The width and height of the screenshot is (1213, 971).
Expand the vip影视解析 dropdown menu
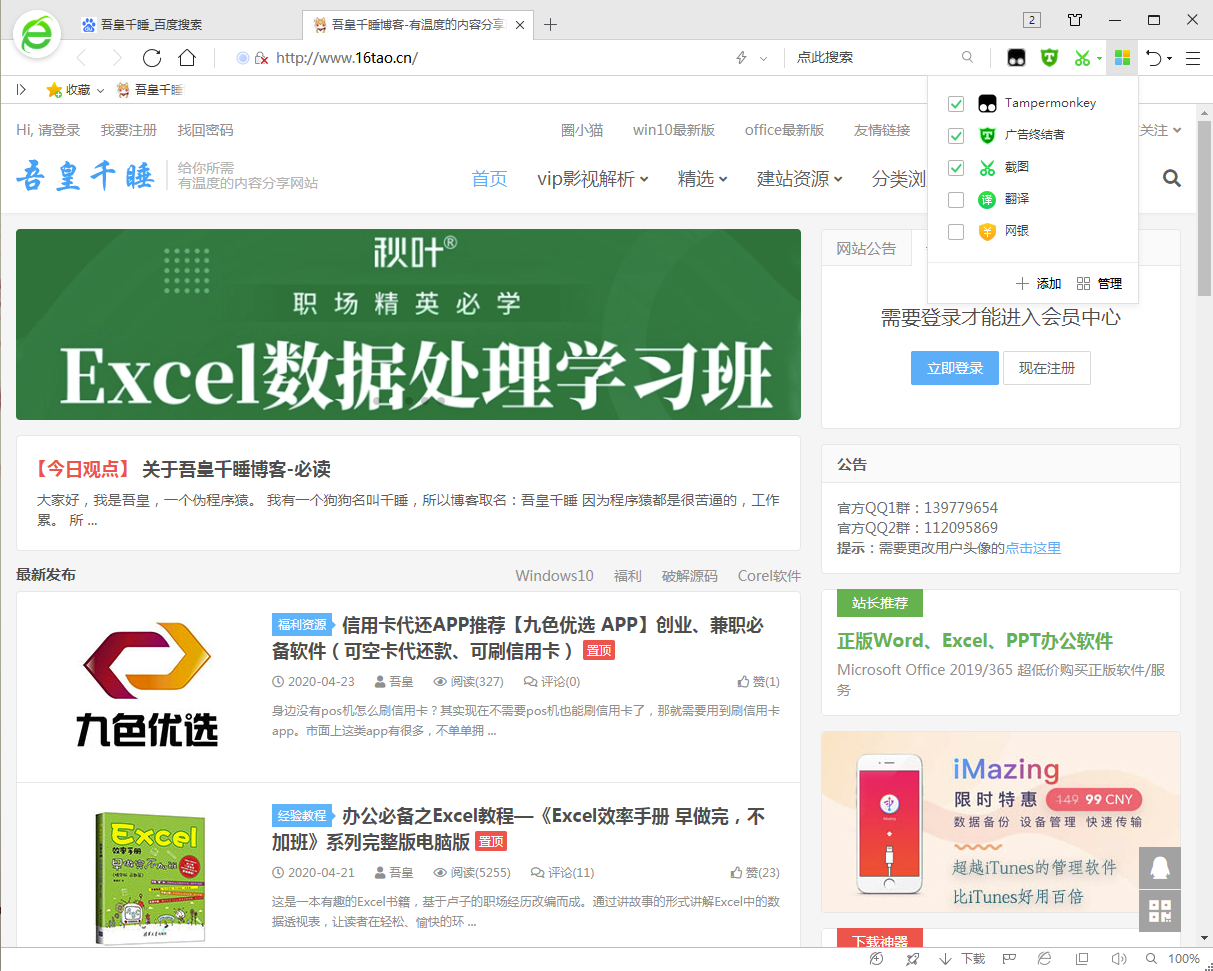[x=592, y=179]
